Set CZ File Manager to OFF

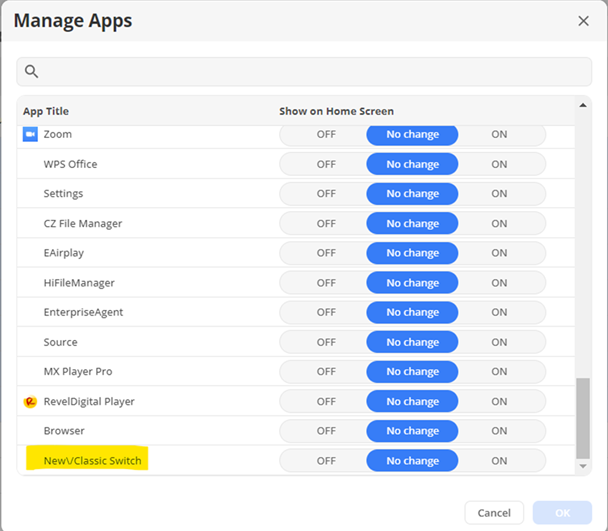pyautogui.click(x=326, y=223)
